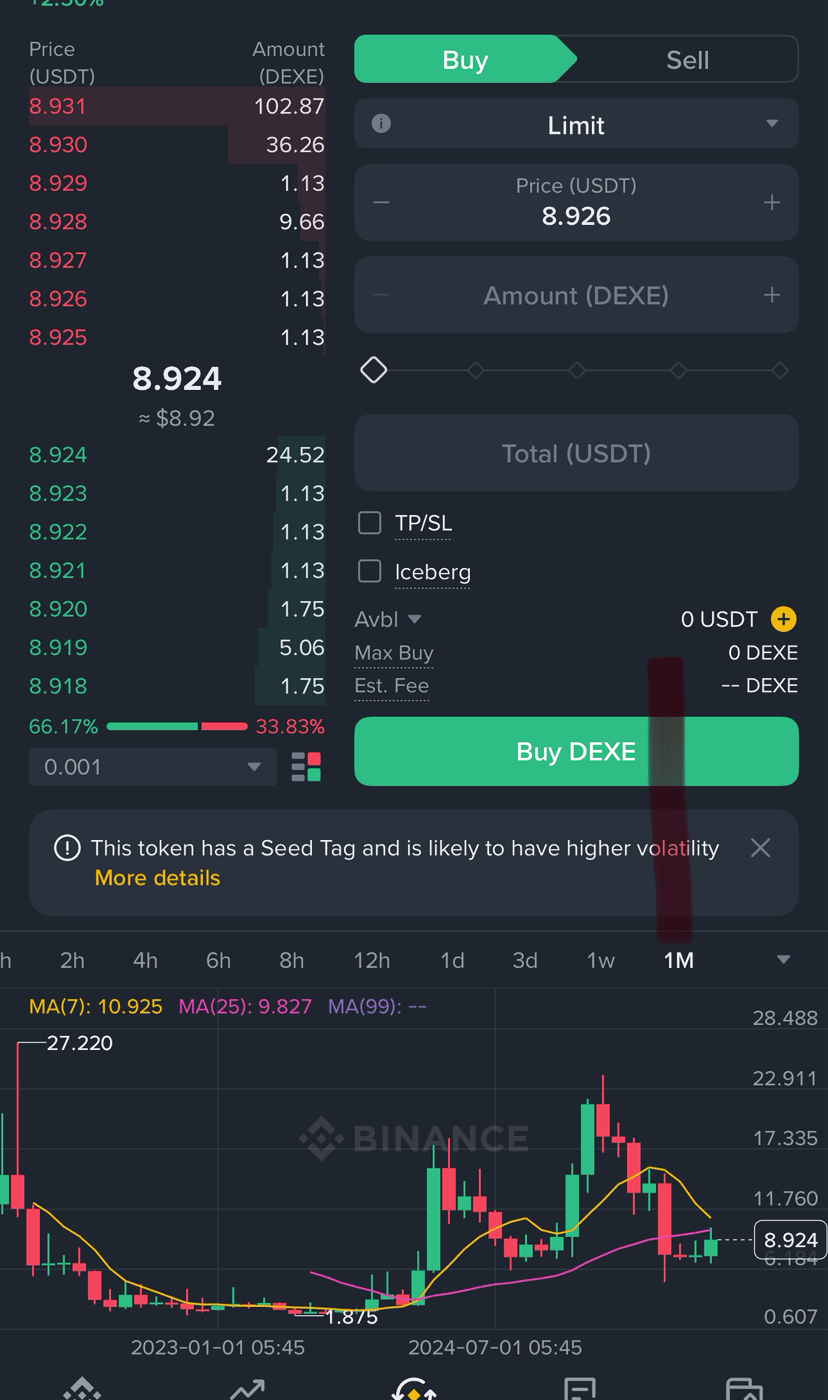Open the More details link
828x1400 pixels.
157,878
